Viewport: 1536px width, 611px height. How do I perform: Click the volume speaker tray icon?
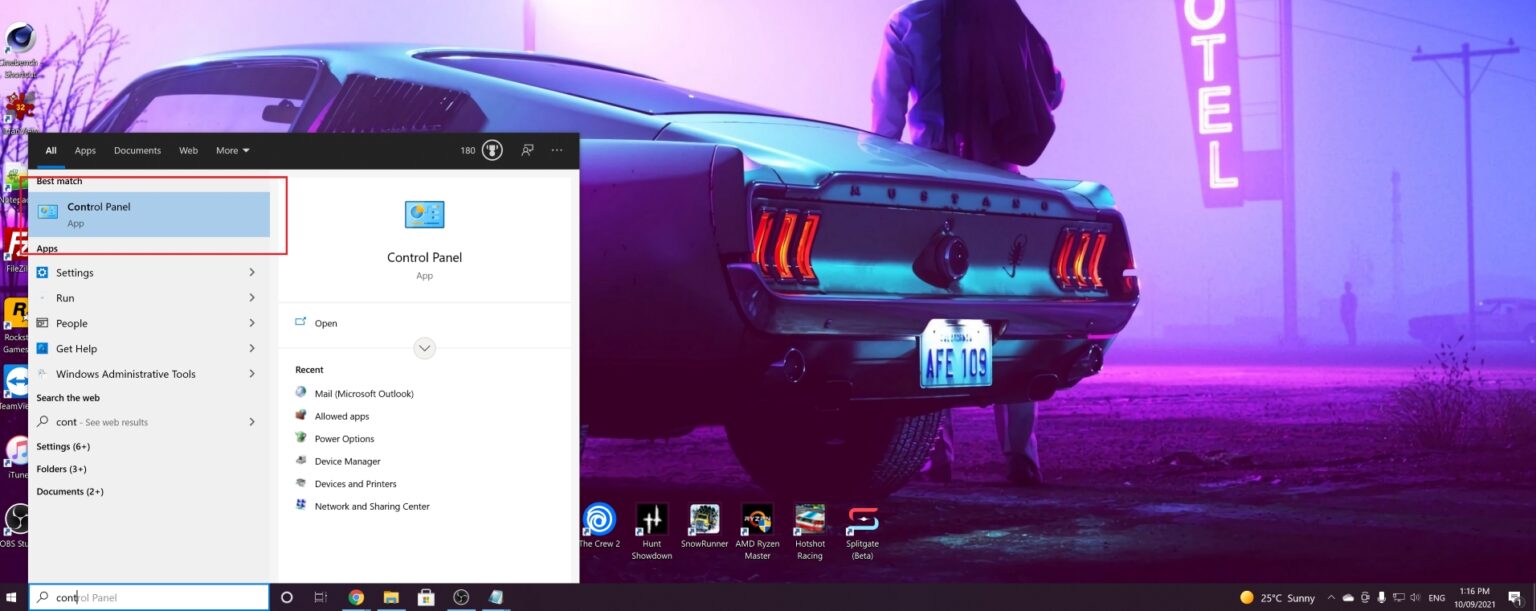[1416, 597]
